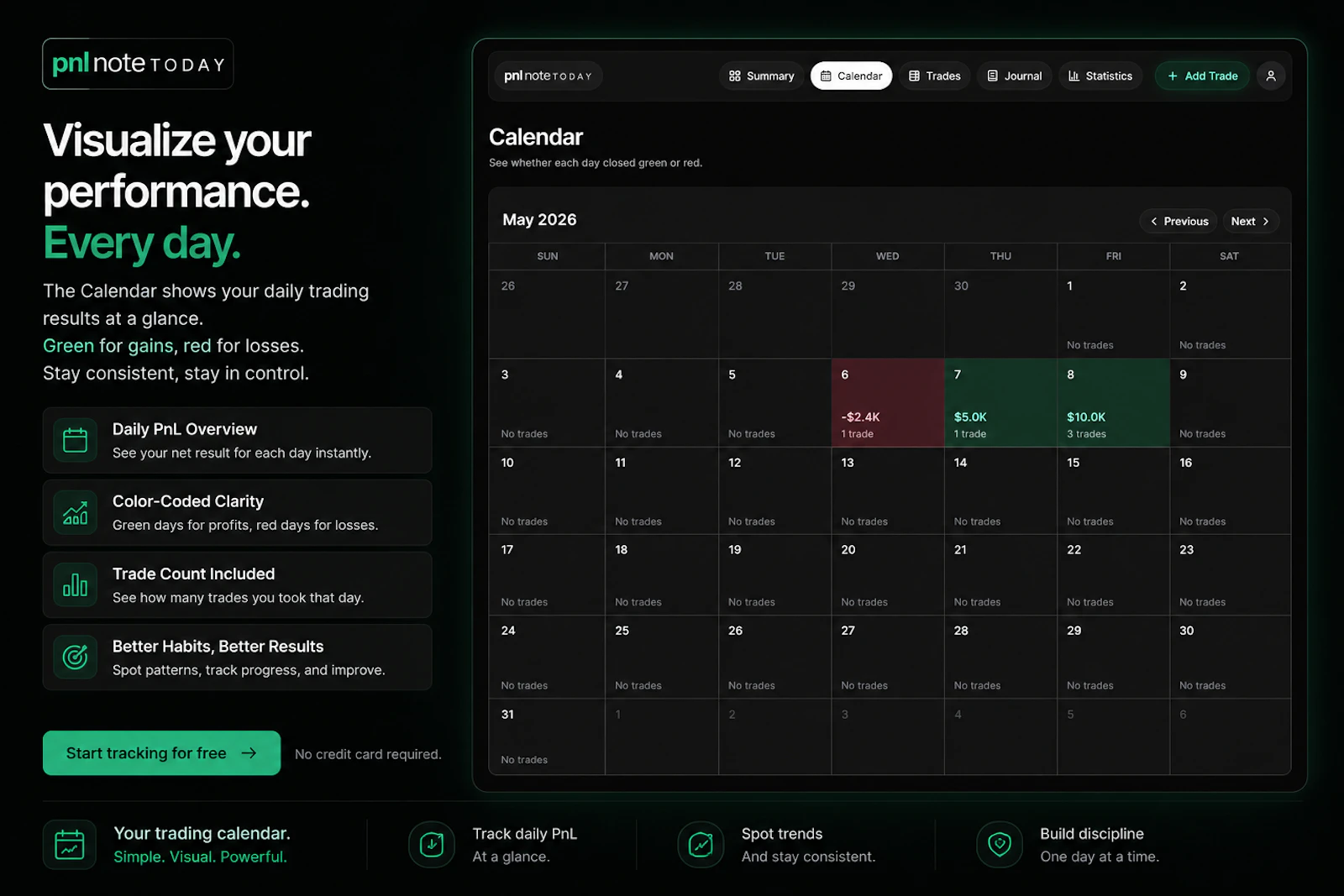Click the Trade Count Included bar icon
The height and width of the screenshot is (896, 1344).
(x=75, y=584)
